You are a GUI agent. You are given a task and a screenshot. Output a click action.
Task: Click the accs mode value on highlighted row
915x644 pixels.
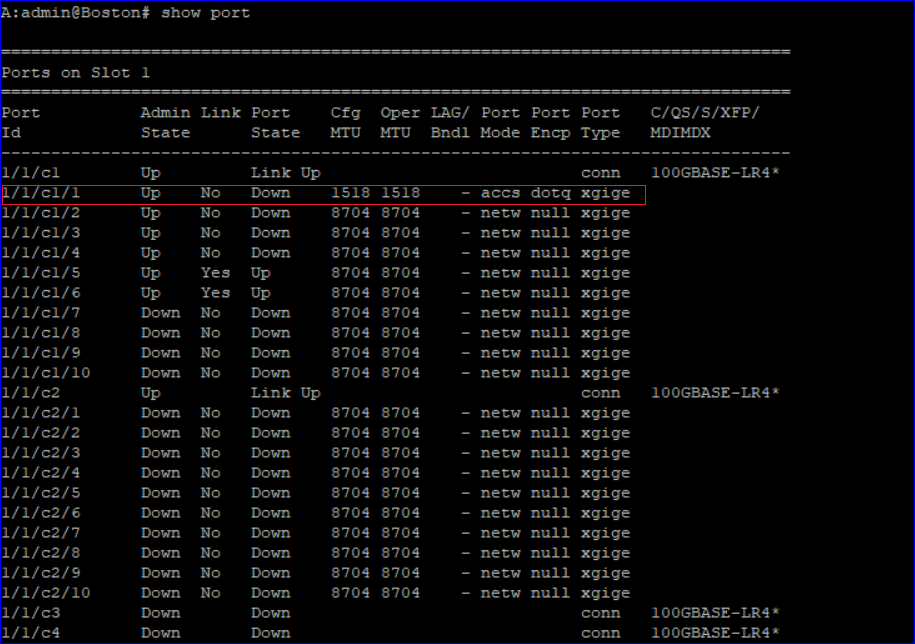click(500, 193)
